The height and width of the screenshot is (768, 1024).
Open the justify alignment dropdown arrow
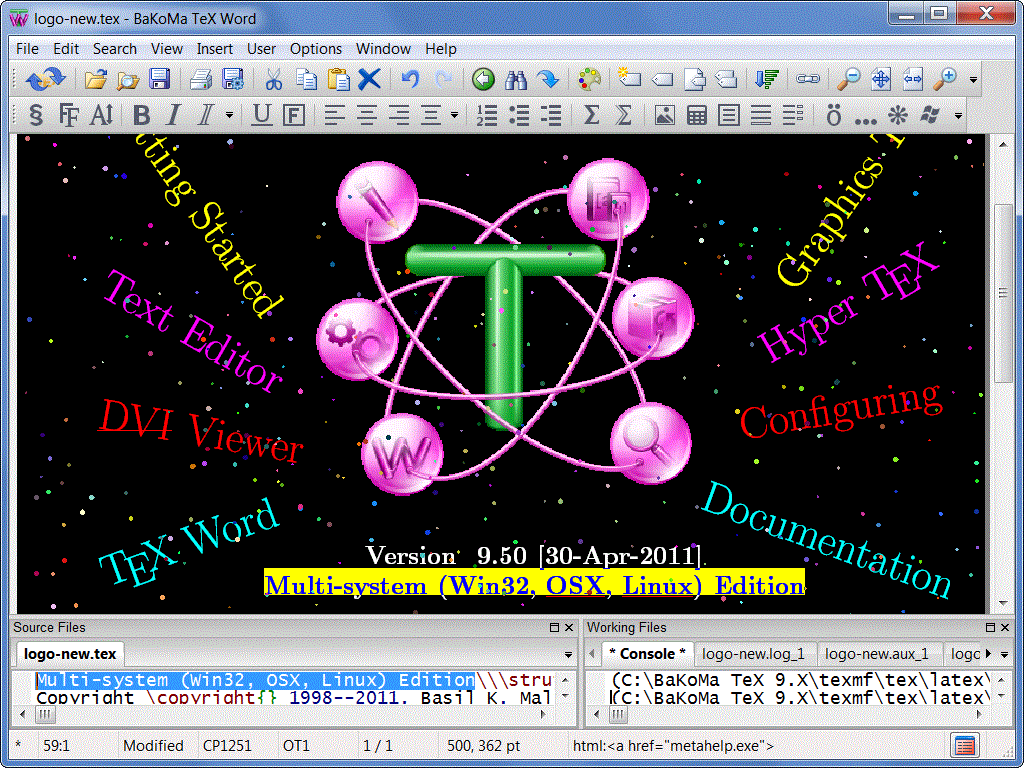454,115
